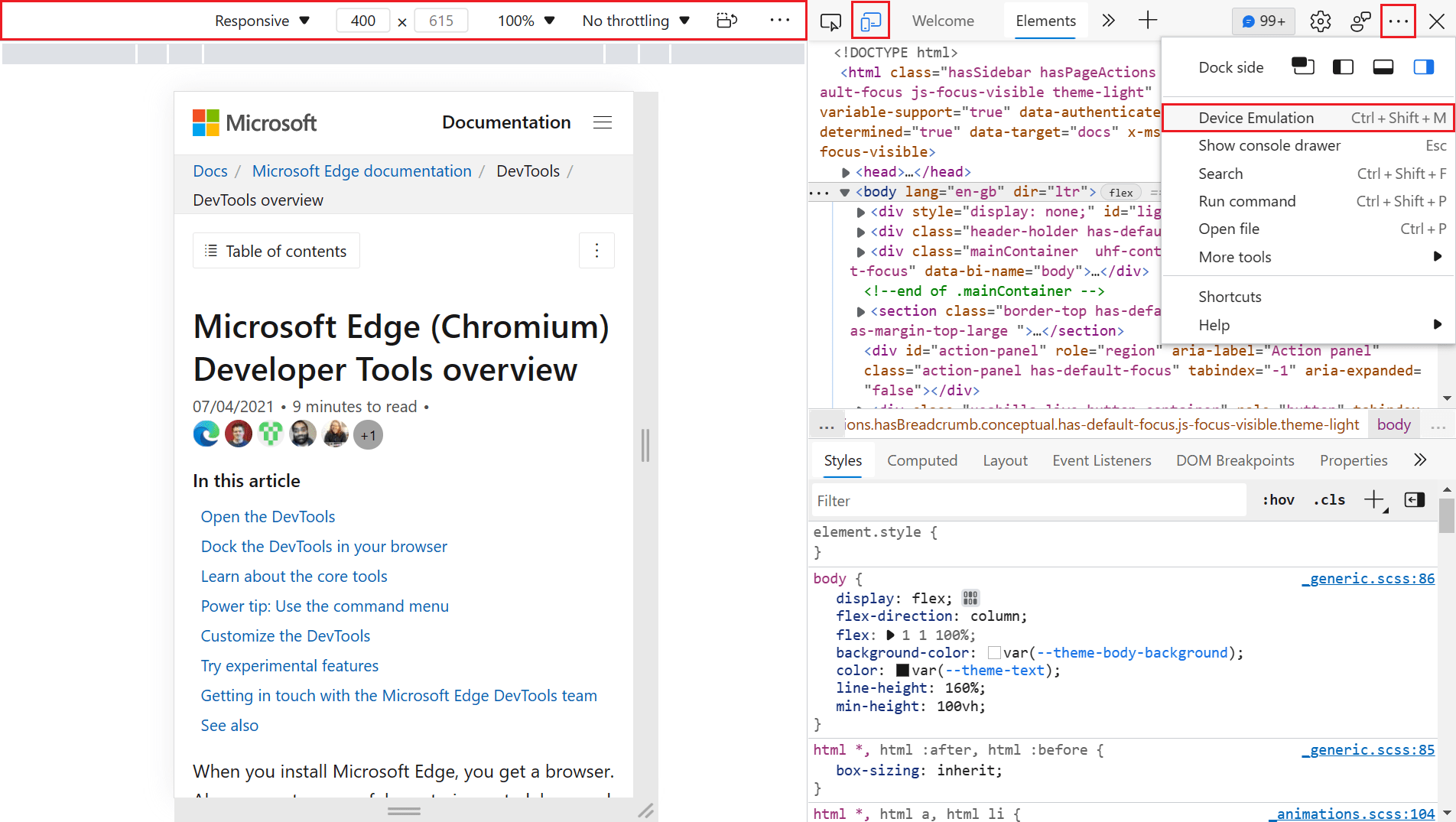Open the Send feedback icon
Screen dimensions: 1456x822
click(1360, 21)
